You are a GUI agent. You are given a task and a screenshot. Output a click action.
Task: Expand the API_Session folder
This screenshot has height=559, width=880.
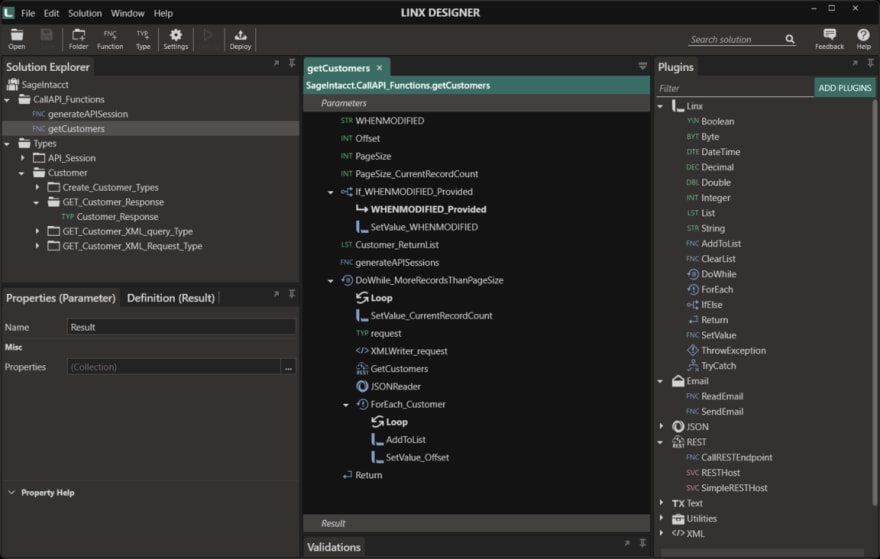pos(22,158)
